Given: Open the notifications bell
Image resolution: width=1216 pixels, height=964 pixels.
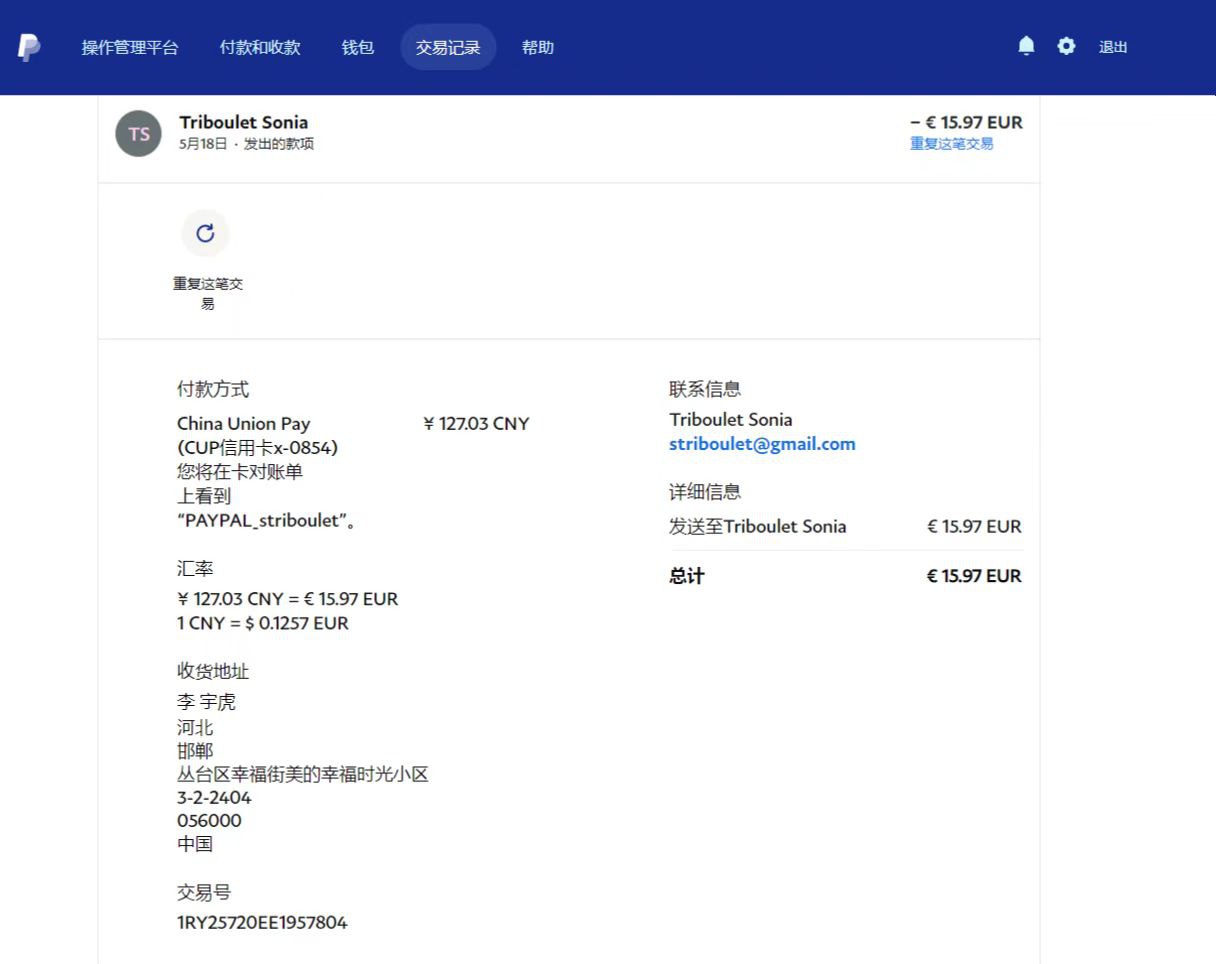Looking at the screenshot, I should [x=1026, y=46].
